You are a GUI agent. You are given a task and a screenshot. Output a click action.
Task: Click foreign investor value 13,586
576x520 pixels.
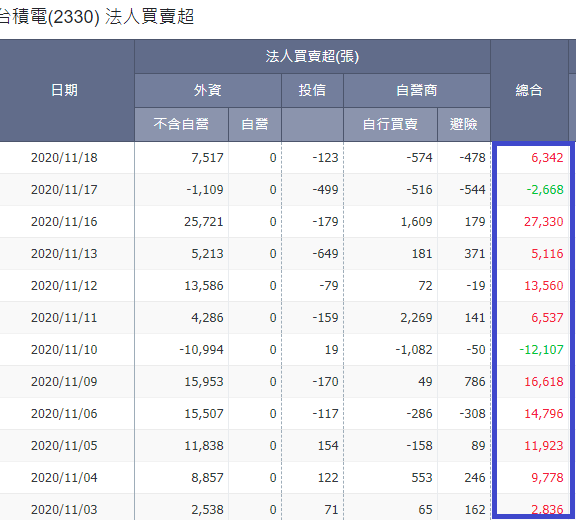pos(204,286)
